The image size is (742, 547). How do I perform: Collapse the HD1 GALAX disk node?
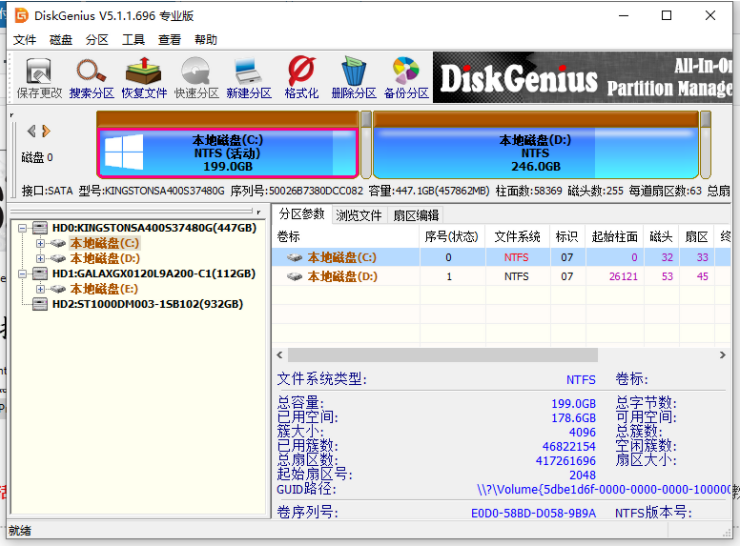point(22,274)
